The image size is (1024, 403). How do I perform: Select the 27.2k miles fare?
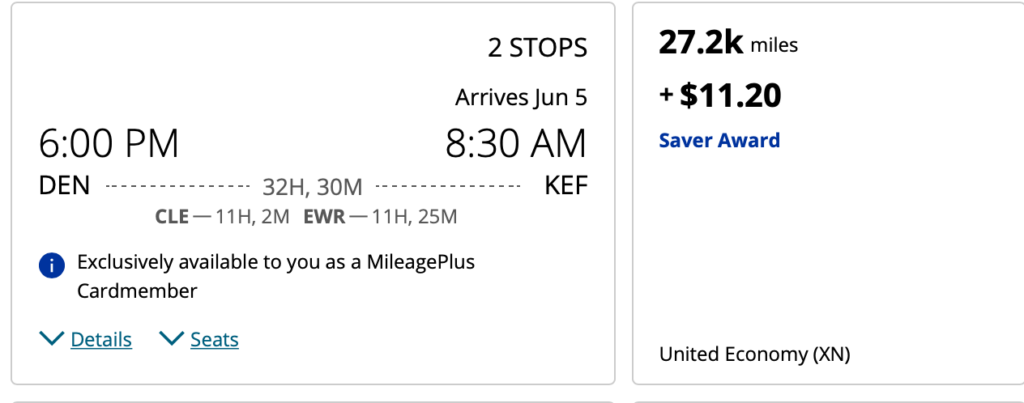(x=728, y=44)
